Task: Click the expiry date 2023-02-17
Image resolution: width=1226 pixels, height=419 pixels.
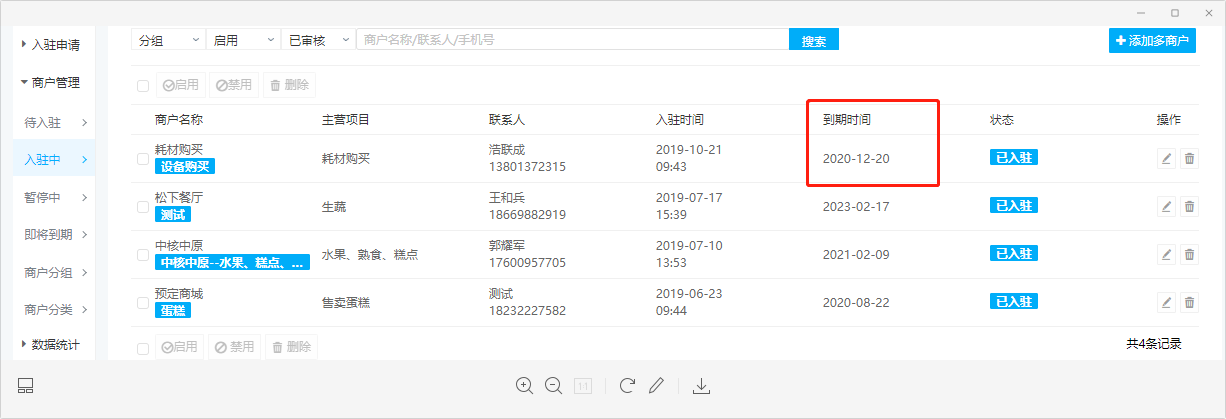Action: (x=855, y=207)
